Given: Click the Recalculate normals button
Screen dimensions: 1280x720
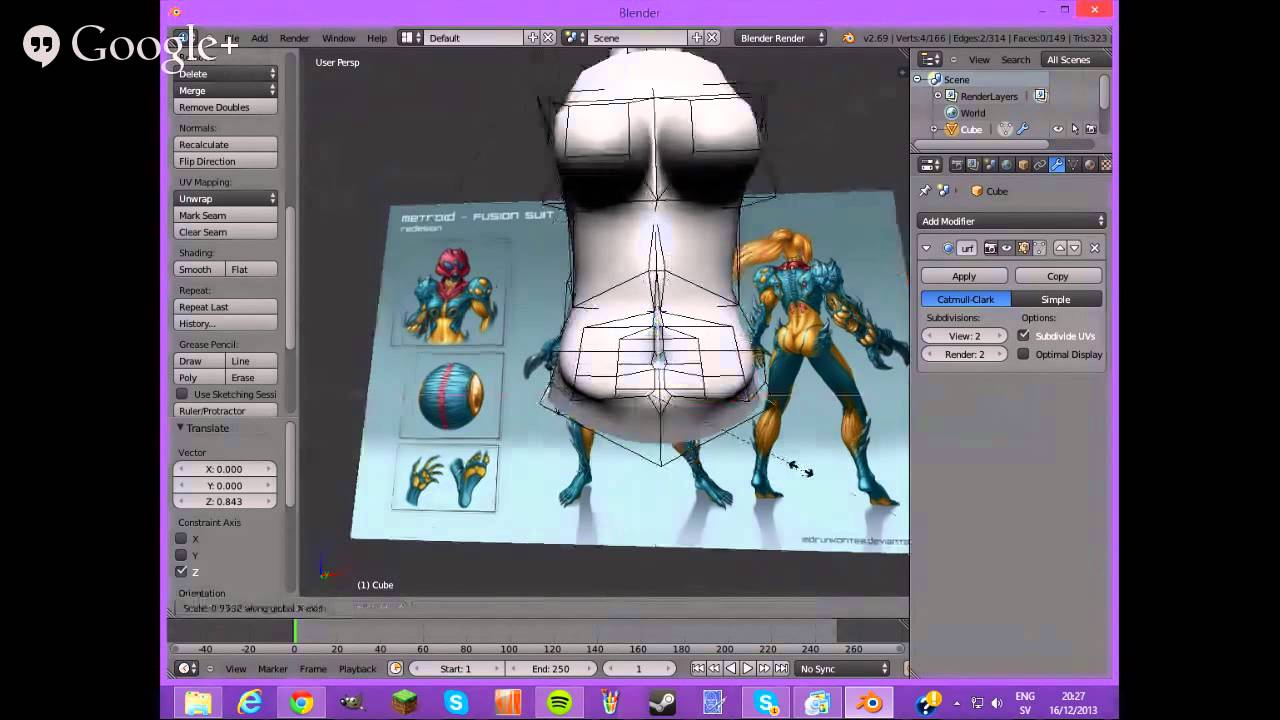Looking at the screenshot, I should click(x=226, y=144).
